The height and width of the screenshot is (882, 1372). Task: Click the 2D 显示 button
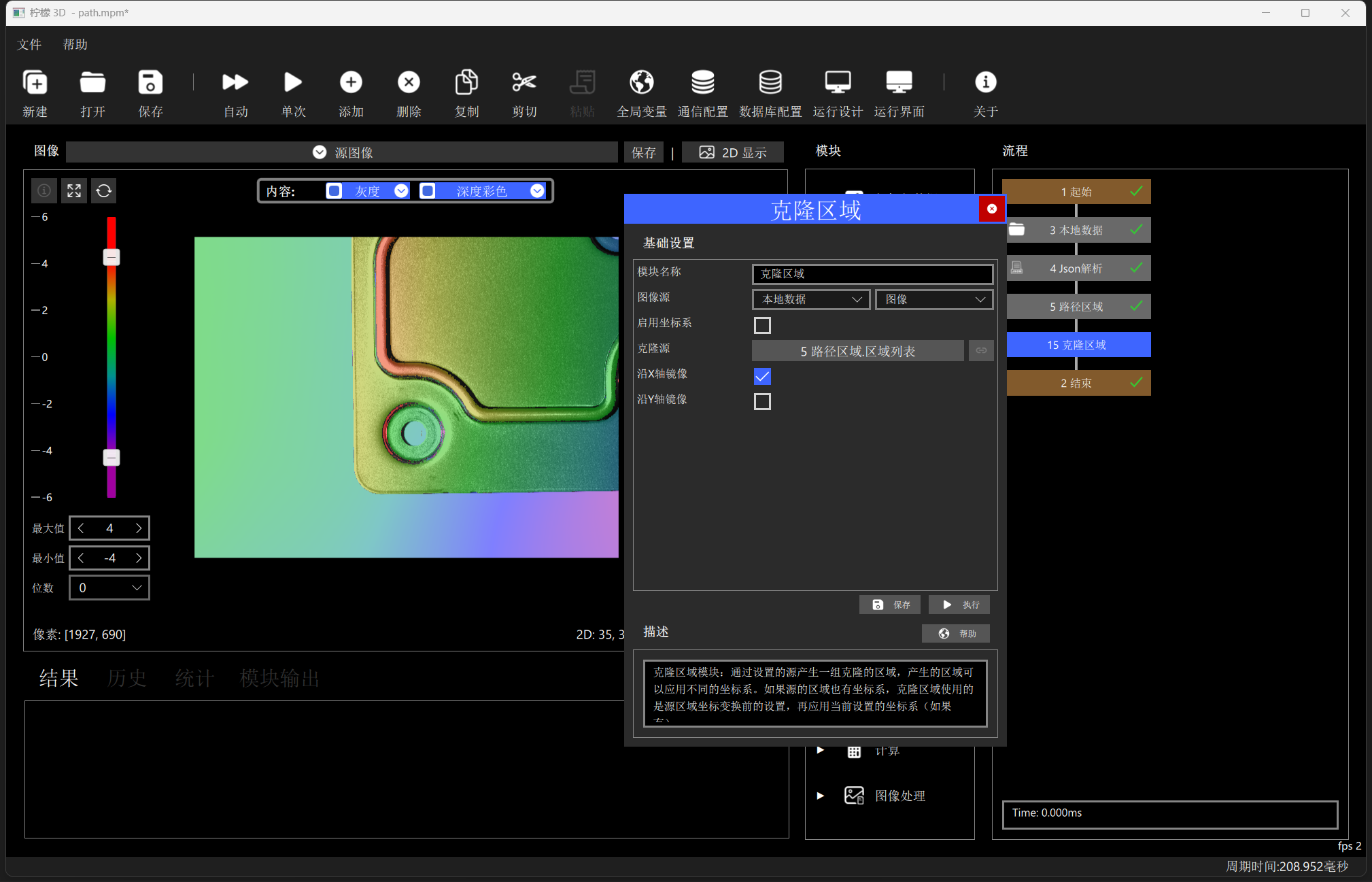733,152
